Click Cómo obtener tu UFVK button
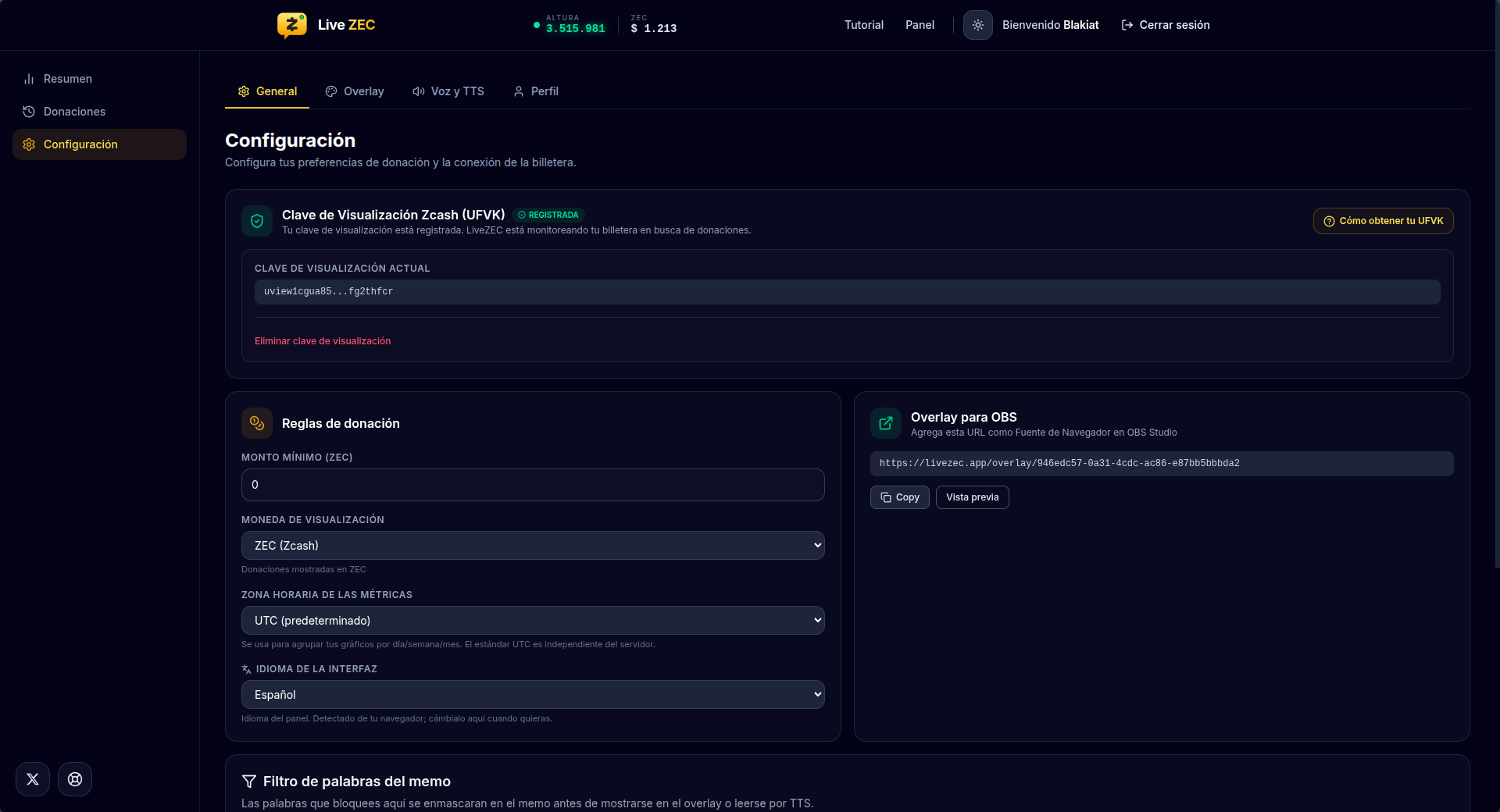Image resolution: width=1500 pixels, height=812 pixels. [x=1384, y=221]
